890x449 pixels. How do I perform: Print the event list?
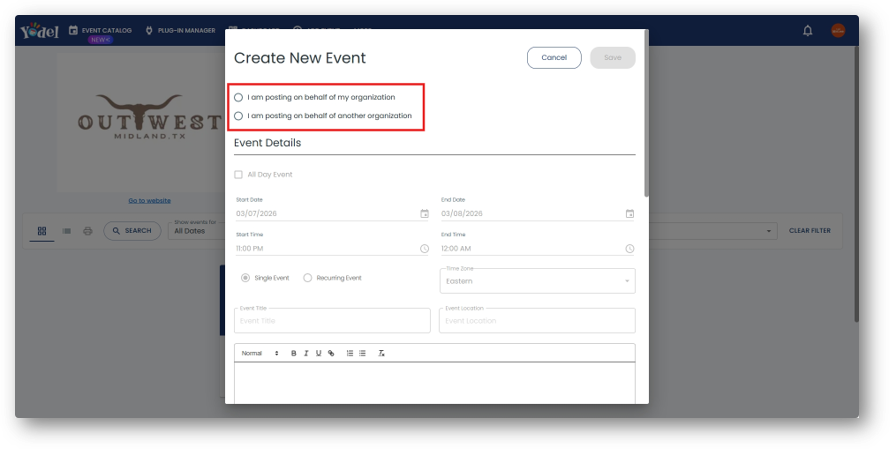(87, 231)
